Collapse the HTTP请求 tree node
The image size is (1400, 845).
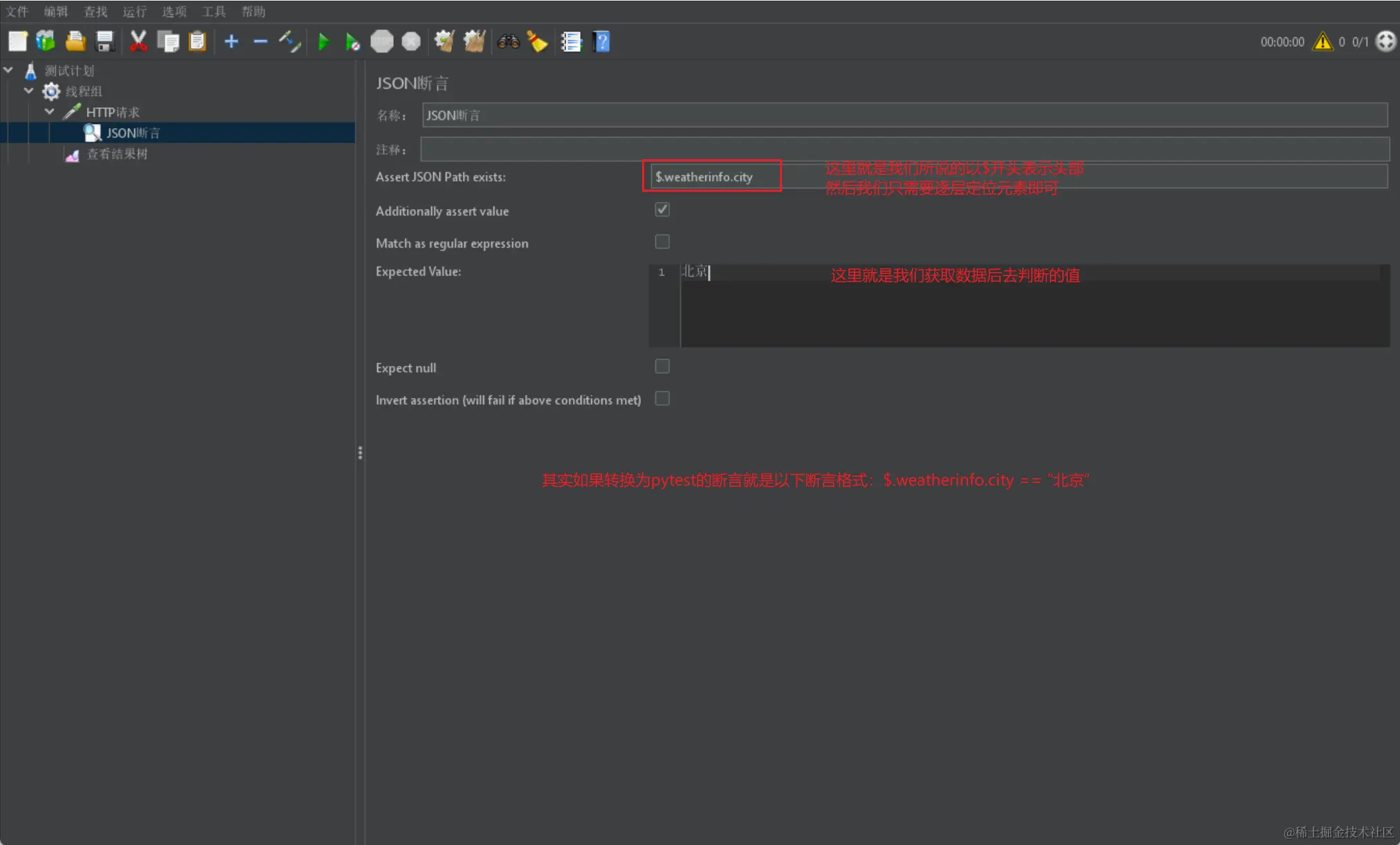(x=50, y=111)
